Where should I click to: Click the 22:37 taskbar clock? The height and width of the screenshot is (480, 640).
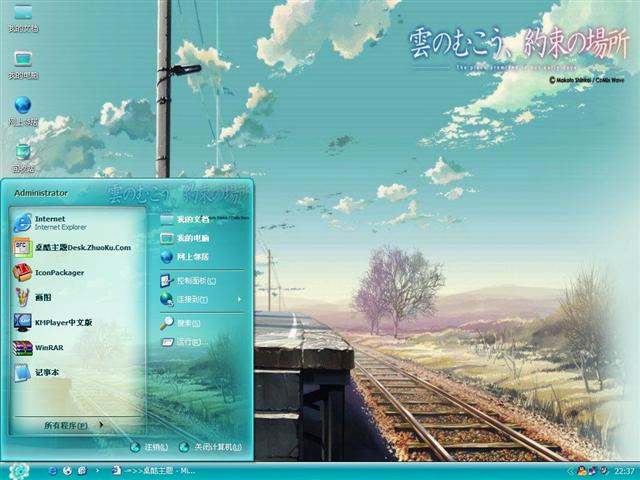pyautogui.click(x=624, y=471)
